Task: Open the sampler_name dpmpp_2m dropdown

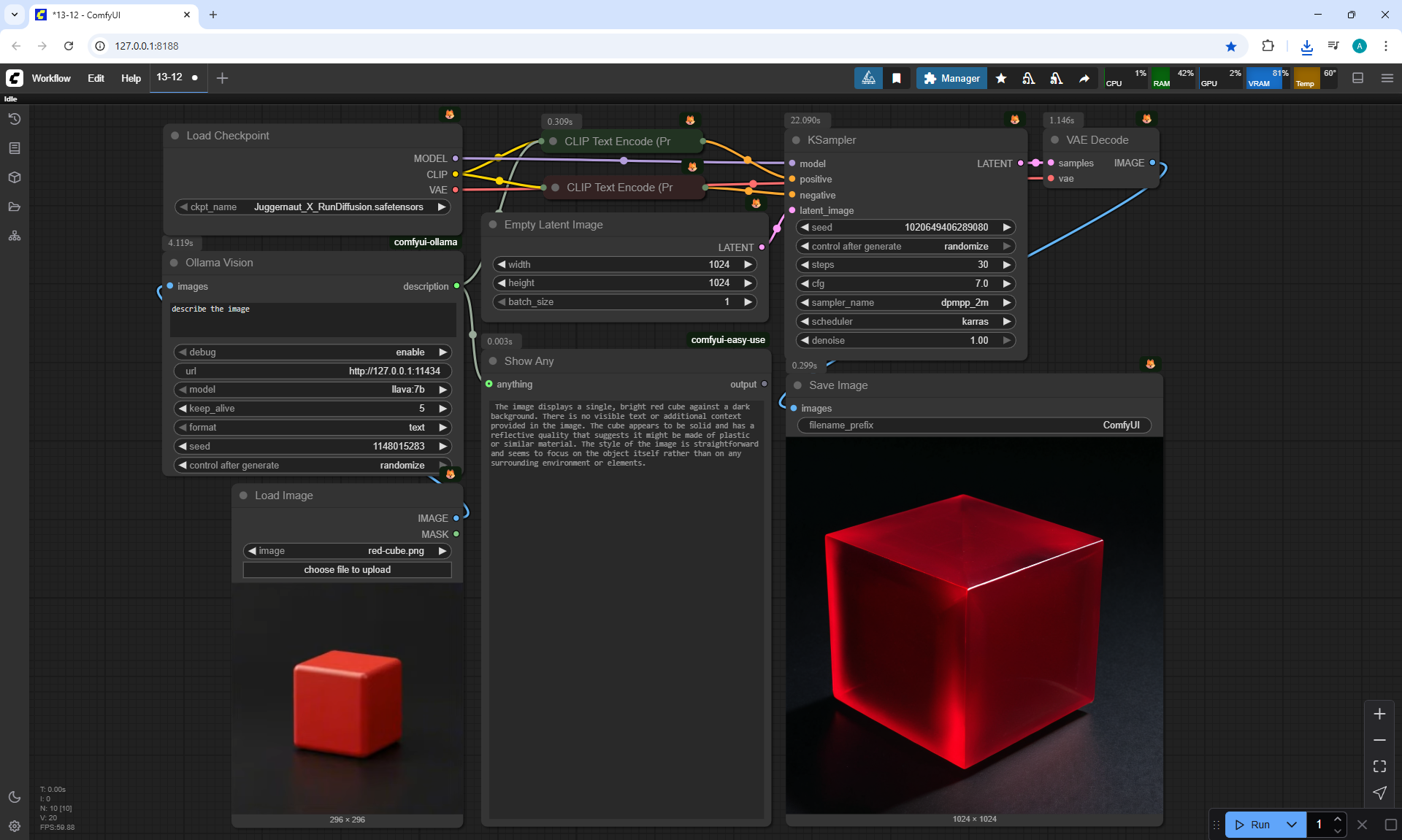Action: [x=905, y=302]
